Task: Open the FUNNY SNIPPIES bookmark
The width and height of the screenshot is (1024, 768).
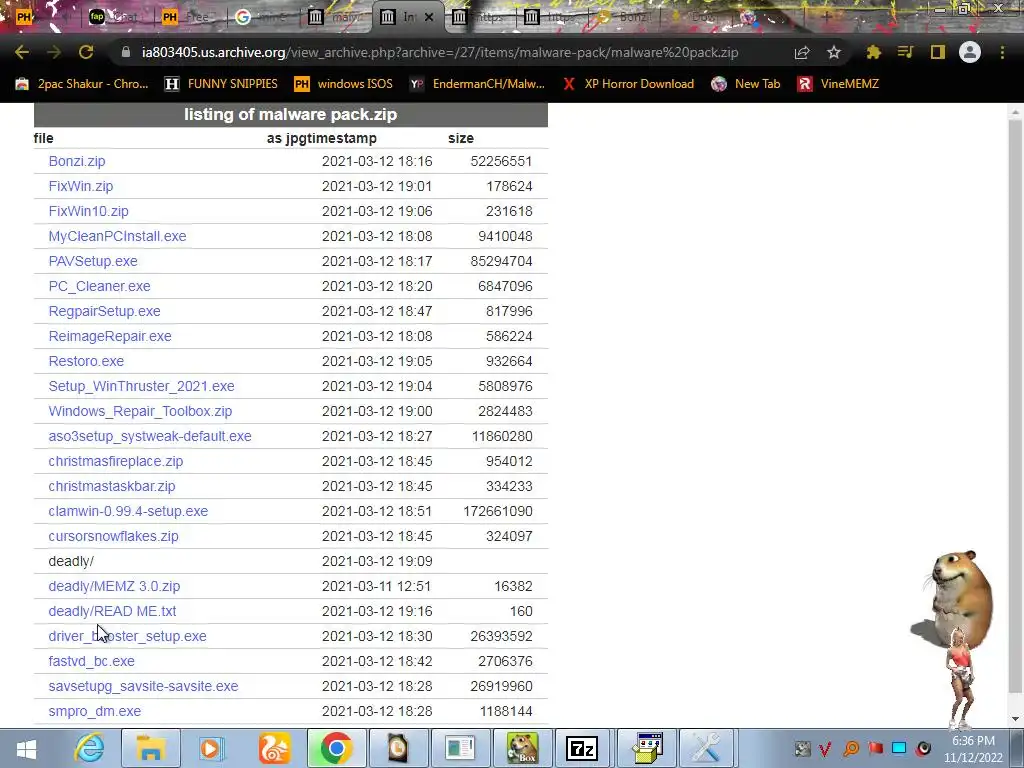Action: pos(221,84)
